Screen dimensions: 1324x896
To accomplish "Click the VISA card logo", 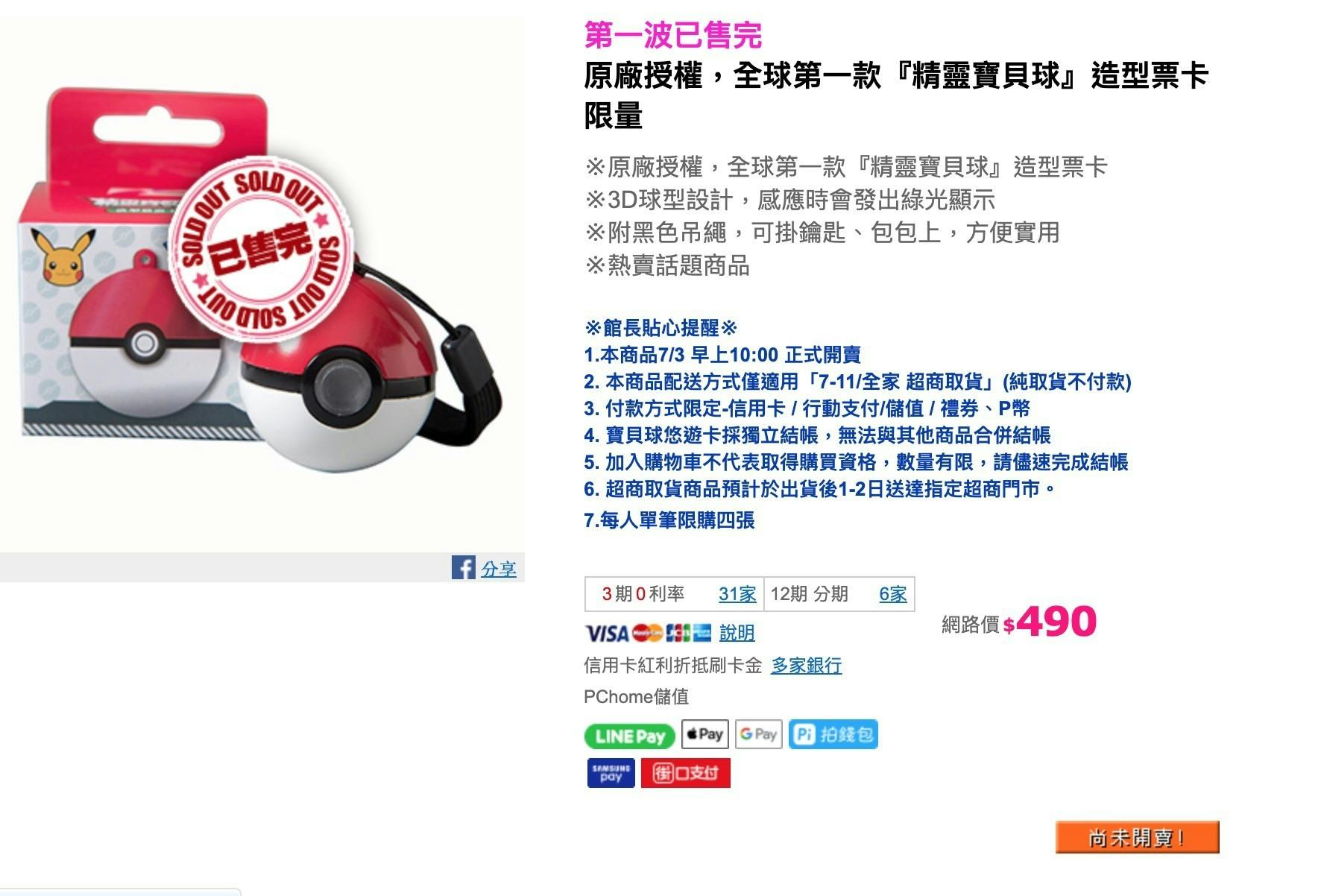I will (607, 634).
